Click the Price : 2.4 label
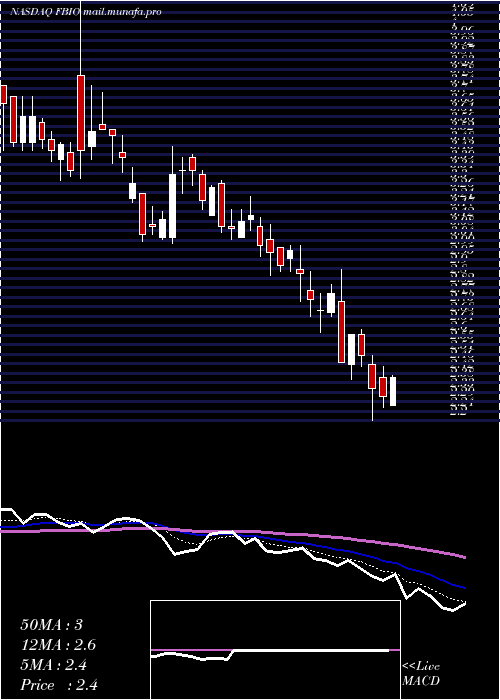This screenshot has height=700, width=500. (59, 685)
